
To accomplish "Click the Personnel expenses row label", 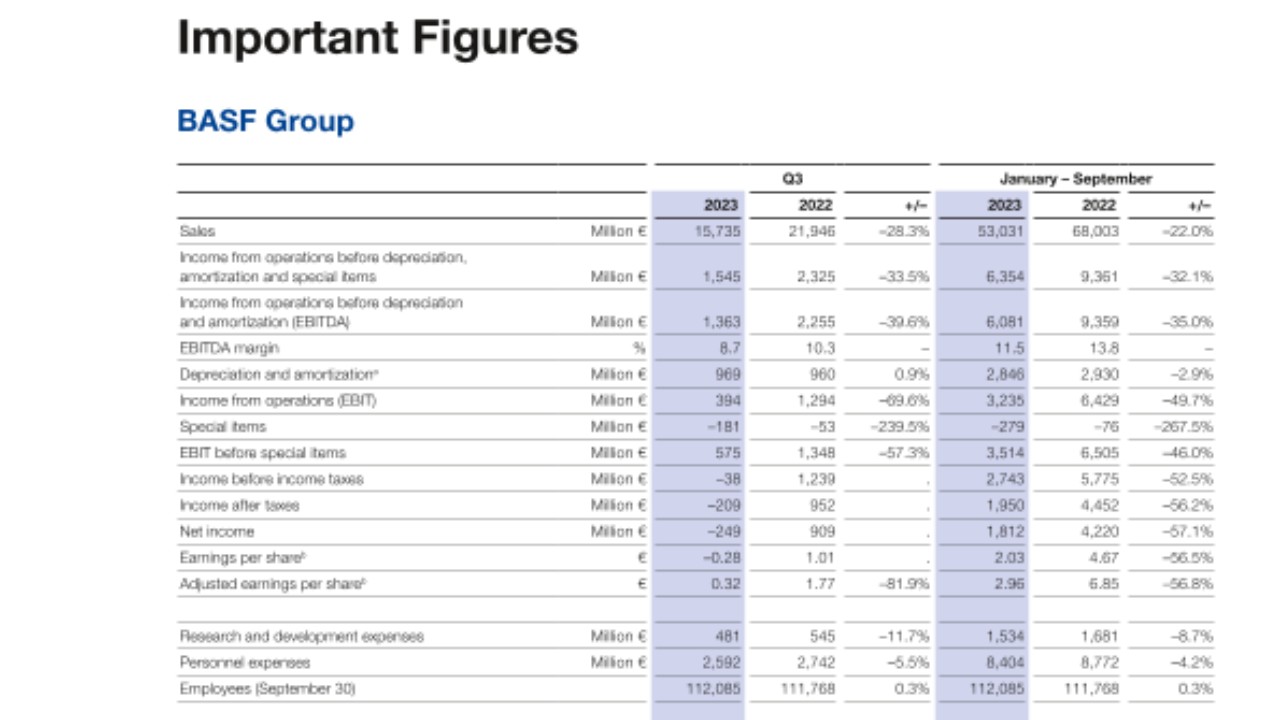I will click(x=245, y=662).
